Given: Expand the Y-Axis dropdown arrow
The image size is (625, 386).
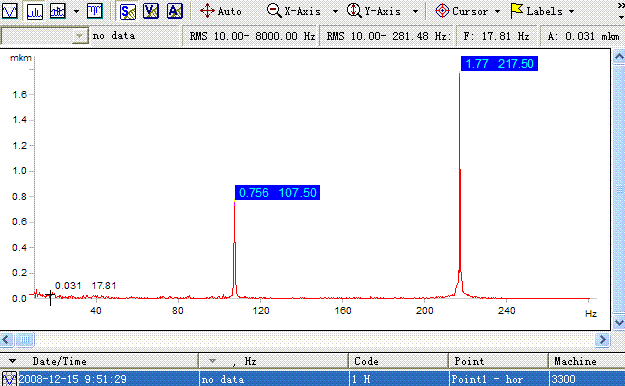Looking at the screenshot, I should 415,12.
